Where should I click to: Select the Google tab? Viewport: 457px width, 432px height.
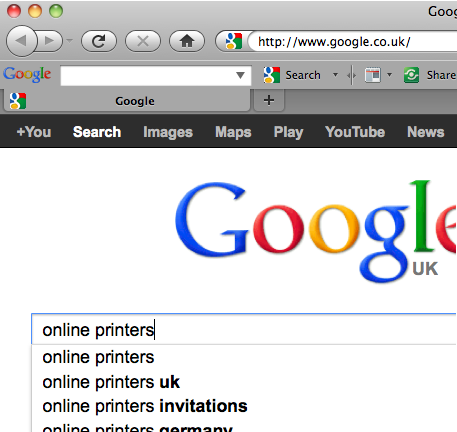point(127,101)
